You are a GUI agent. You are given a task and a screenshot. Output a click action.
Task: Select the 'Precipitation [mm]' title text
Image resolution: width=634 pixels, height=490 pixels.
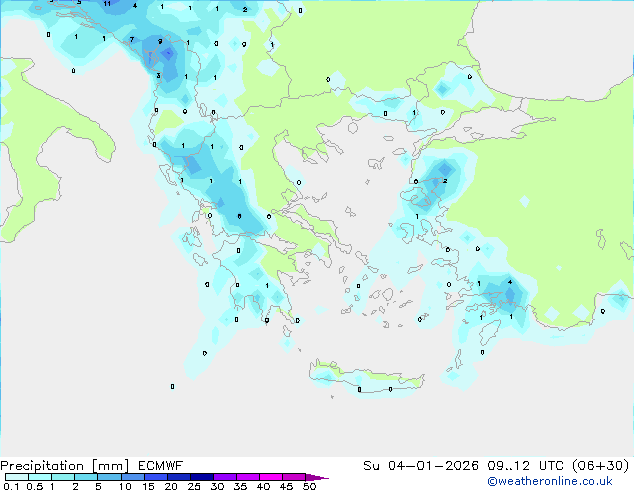(65, 466)
